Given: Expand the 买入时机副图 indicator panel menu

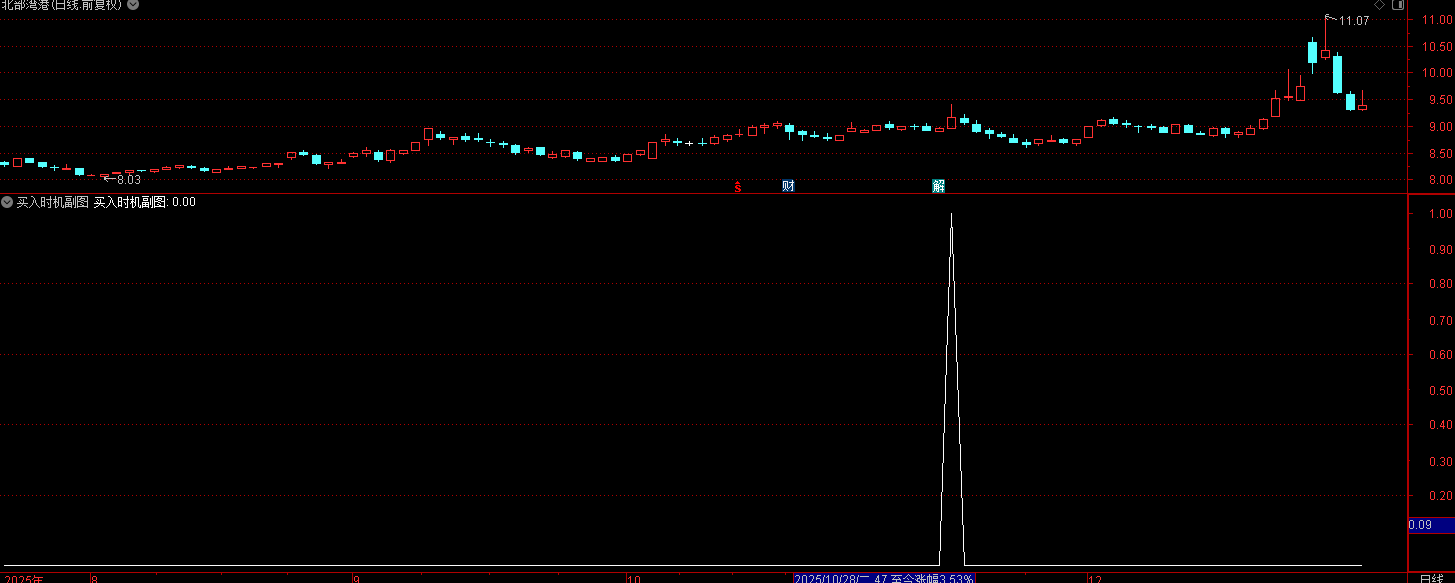Looking at the screenshot, I should pos(7,202).
